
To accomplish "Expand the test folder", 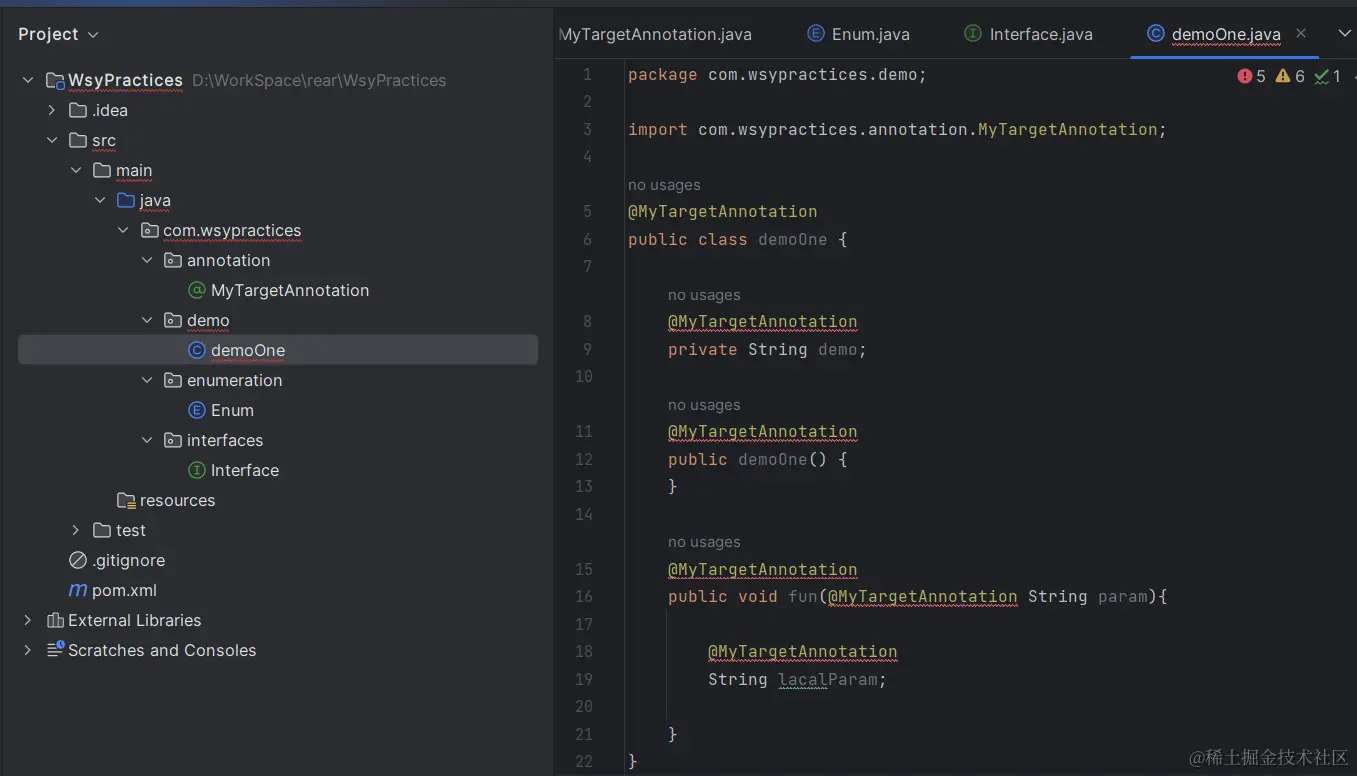I will (76, 530).
